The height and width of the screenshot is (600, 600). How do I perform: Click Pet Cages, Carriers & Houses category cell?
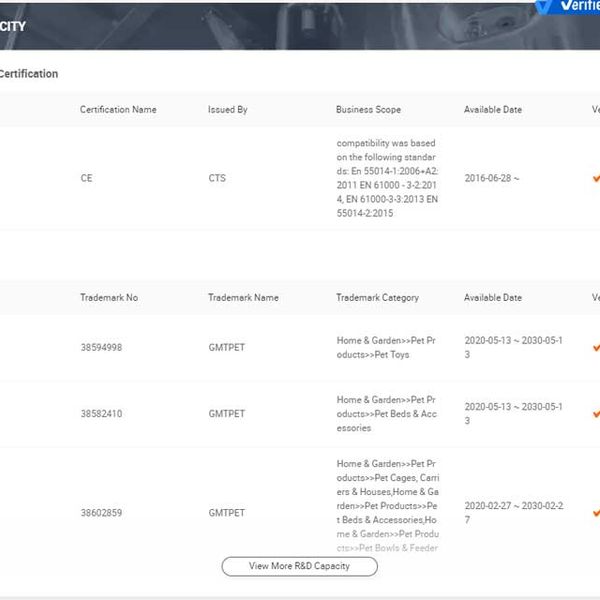click(388, 505)
